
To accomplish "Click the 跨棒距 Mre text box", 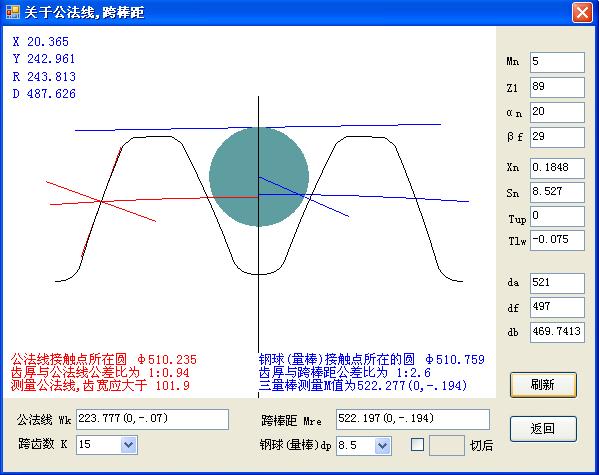I will (413, 419).
